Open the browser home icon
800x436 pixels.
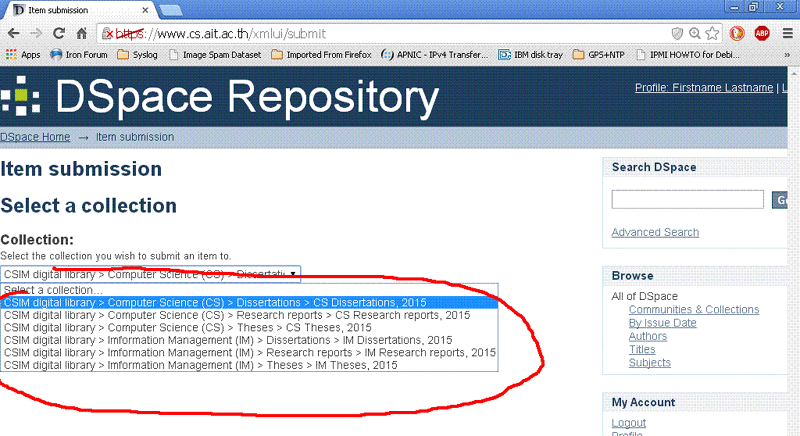81,34
